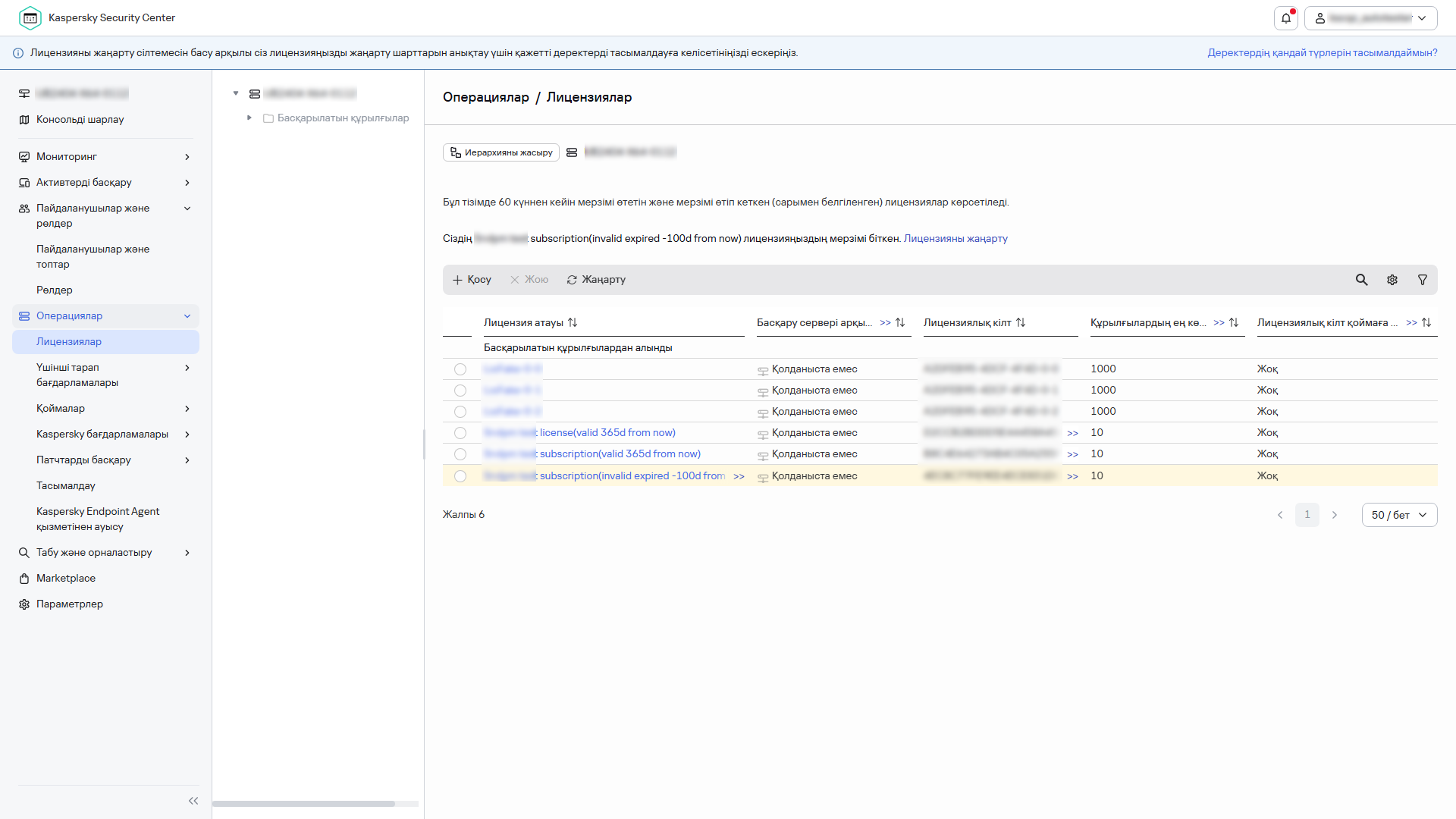Expand Басқарылатын құрылғылар tree node
Viewport: 1456px width, 819px height.
pos(249,118)
